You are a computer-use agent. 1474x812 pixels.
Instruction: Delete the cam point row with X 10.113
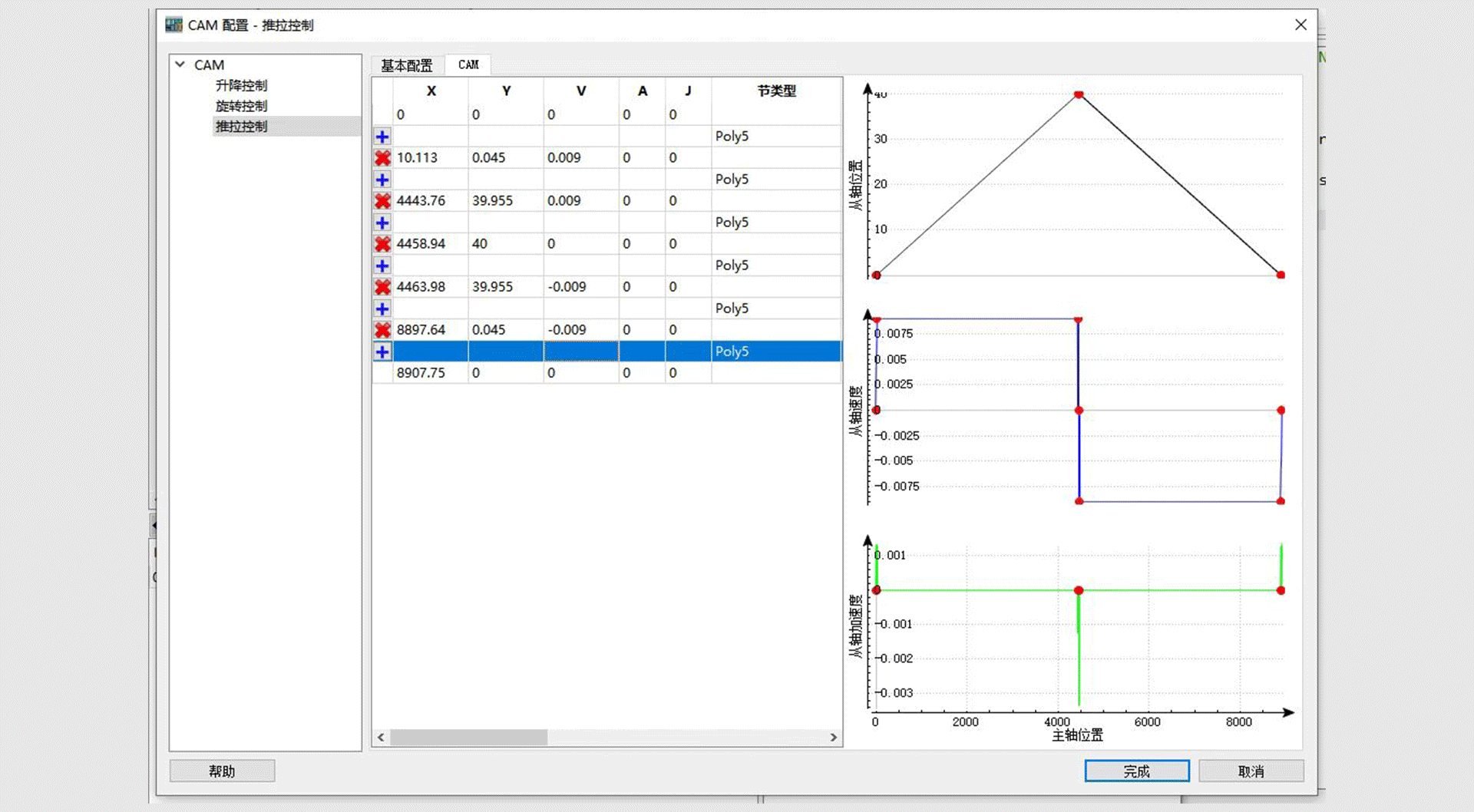(382, 158)
